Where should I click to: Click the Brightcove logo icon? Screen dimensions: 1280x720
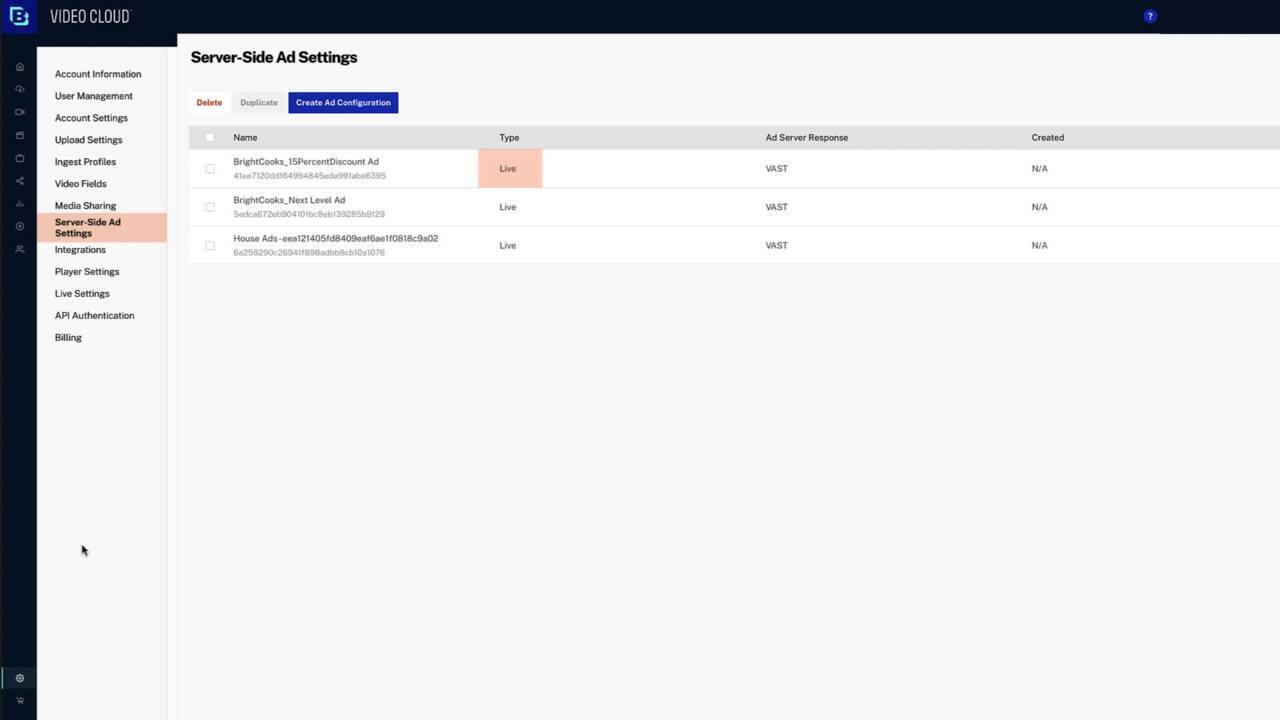click(x=18, y=17)
